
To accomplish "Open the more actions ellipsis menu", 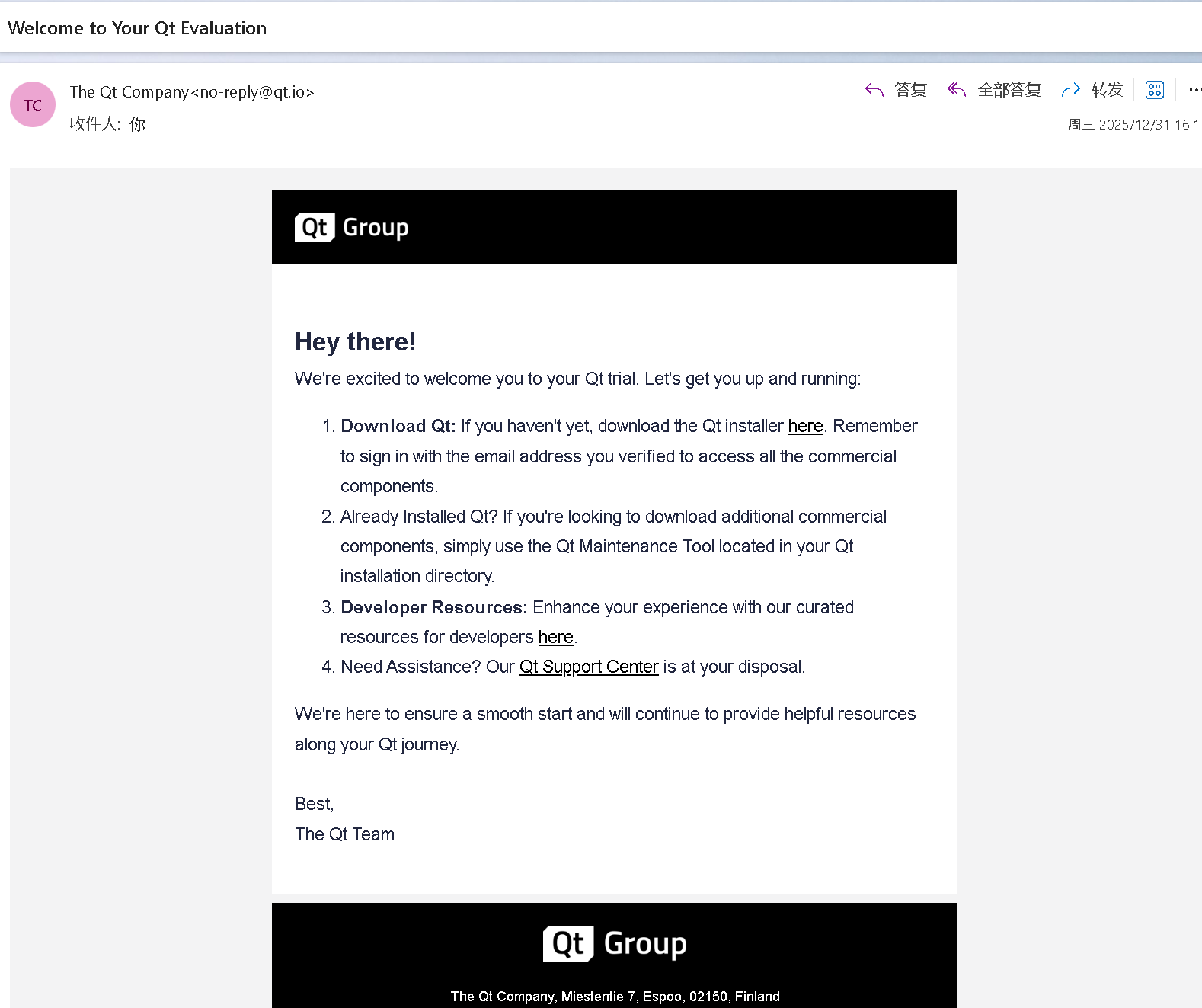I will (1194, 90).
